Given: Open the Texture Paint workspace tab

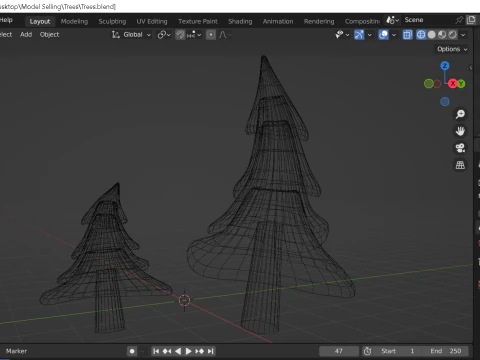Looking at the screenshot, I should point(198,21).
